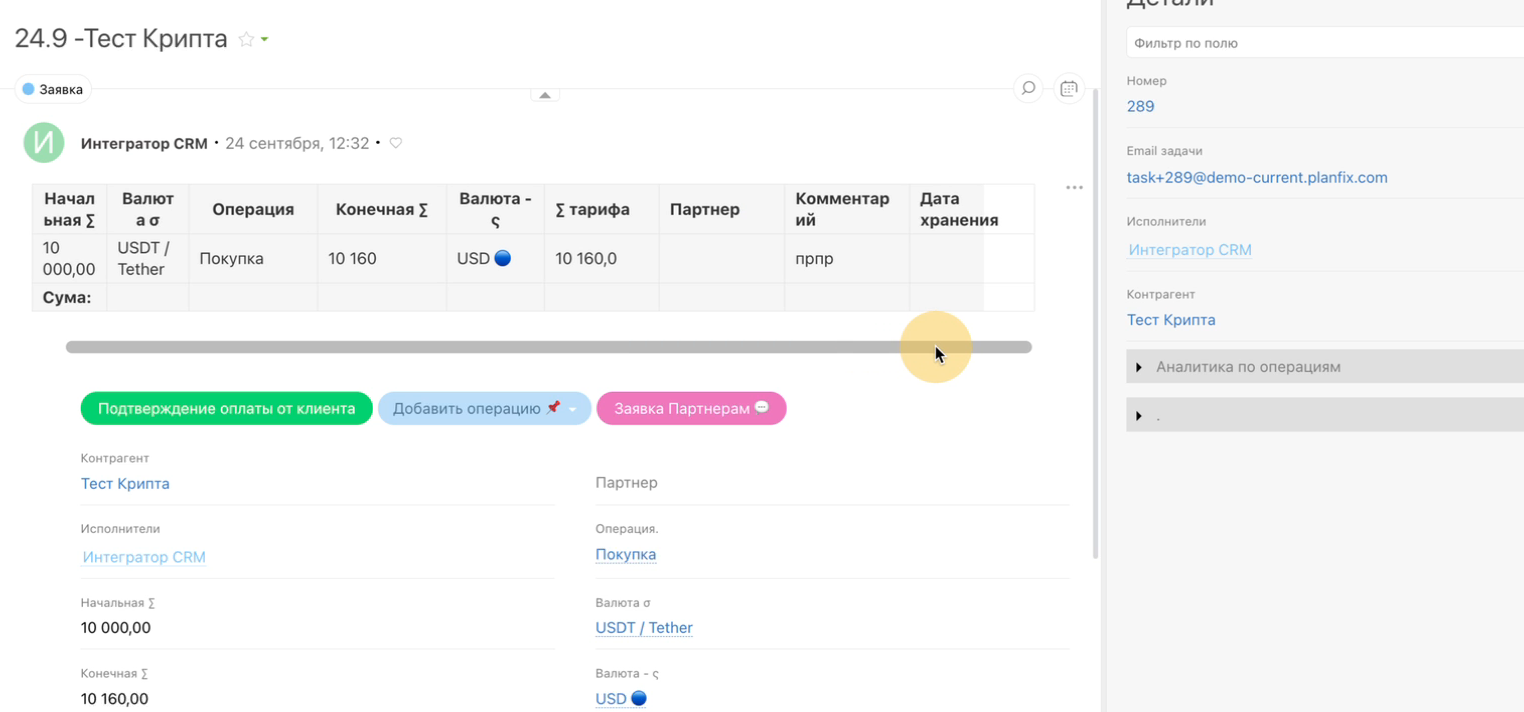Click the task+289 email address link
Screen dimensions: 1524x712
pos(1256,177)
